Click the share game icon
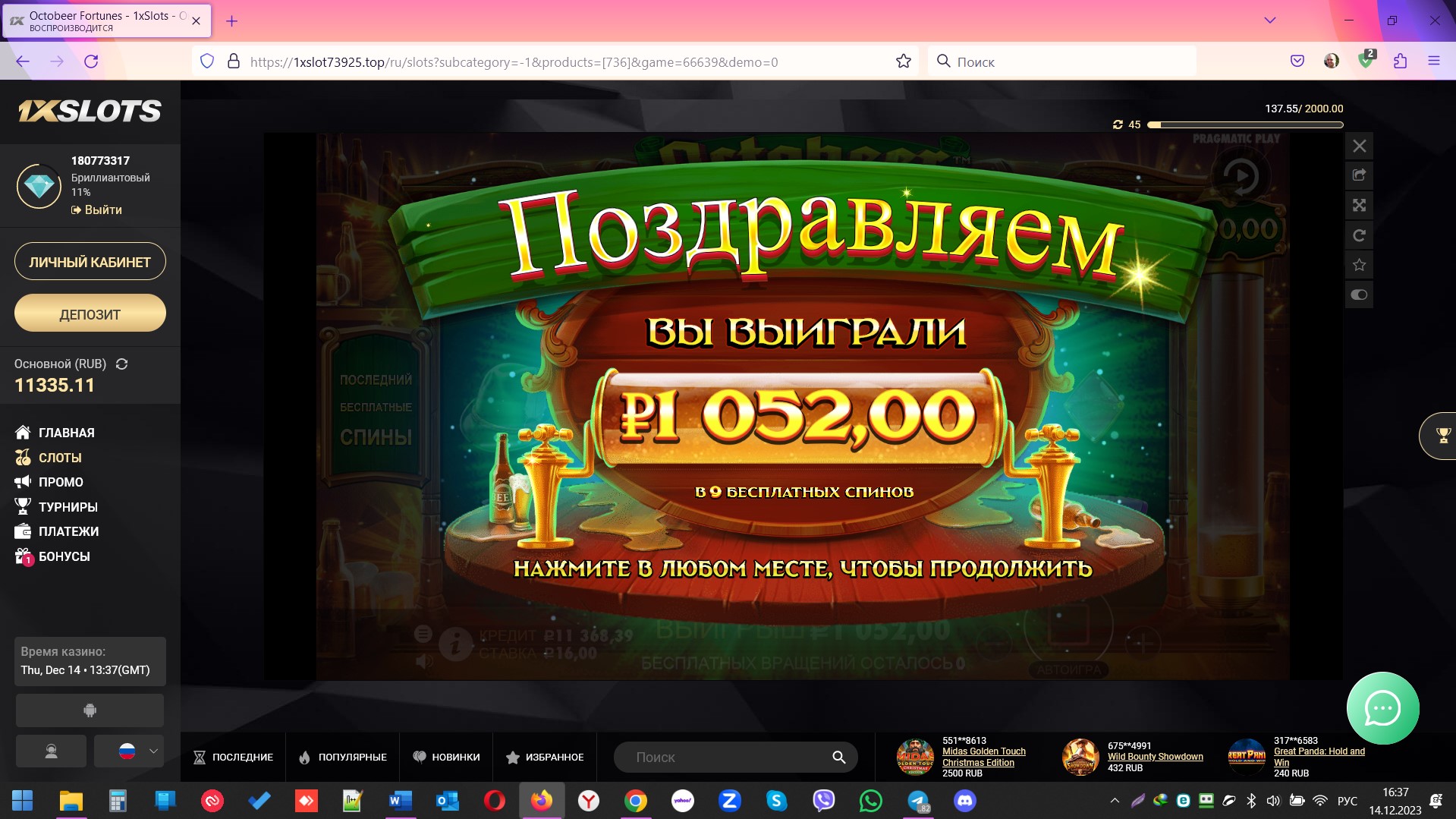 coord(1359,175)
